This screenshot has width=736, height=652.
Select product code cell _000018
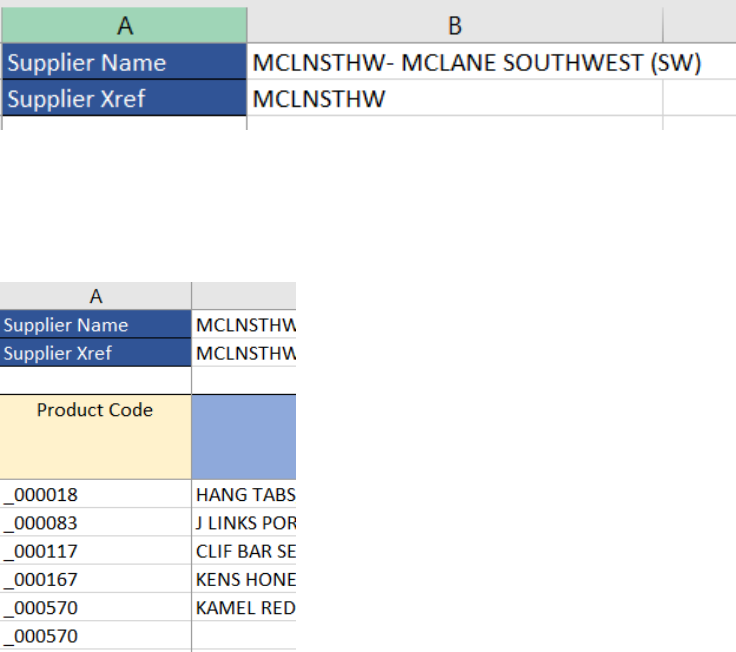[x=95, y=494]
